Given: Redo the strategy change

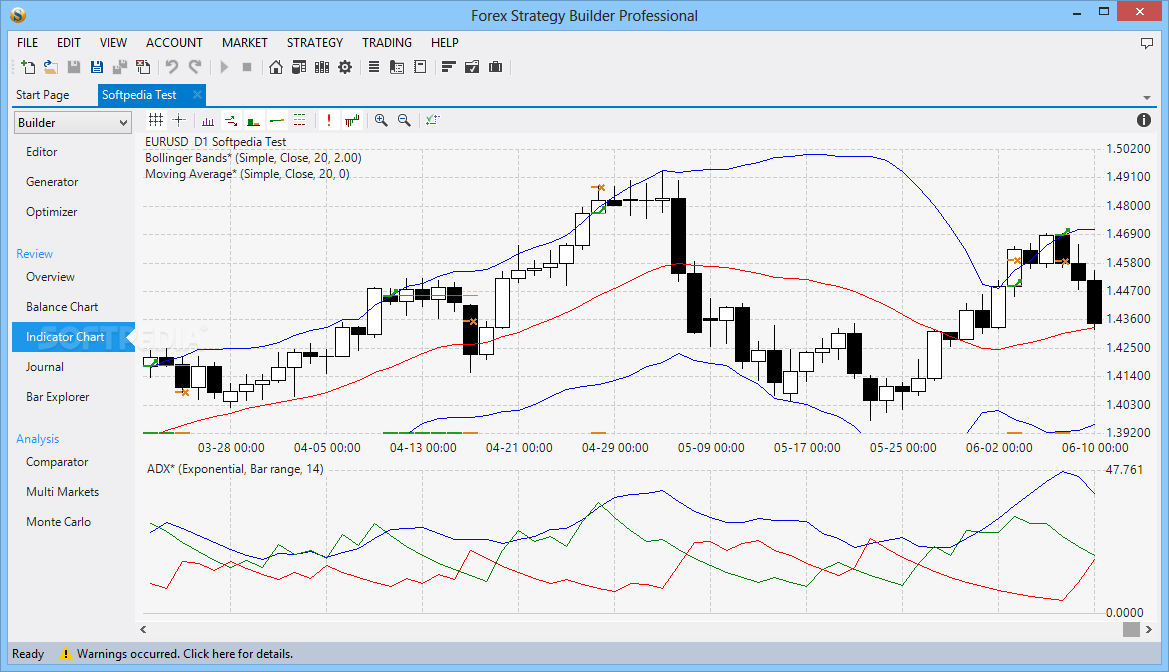Looking at the screenshot, I should click(195, 67).
